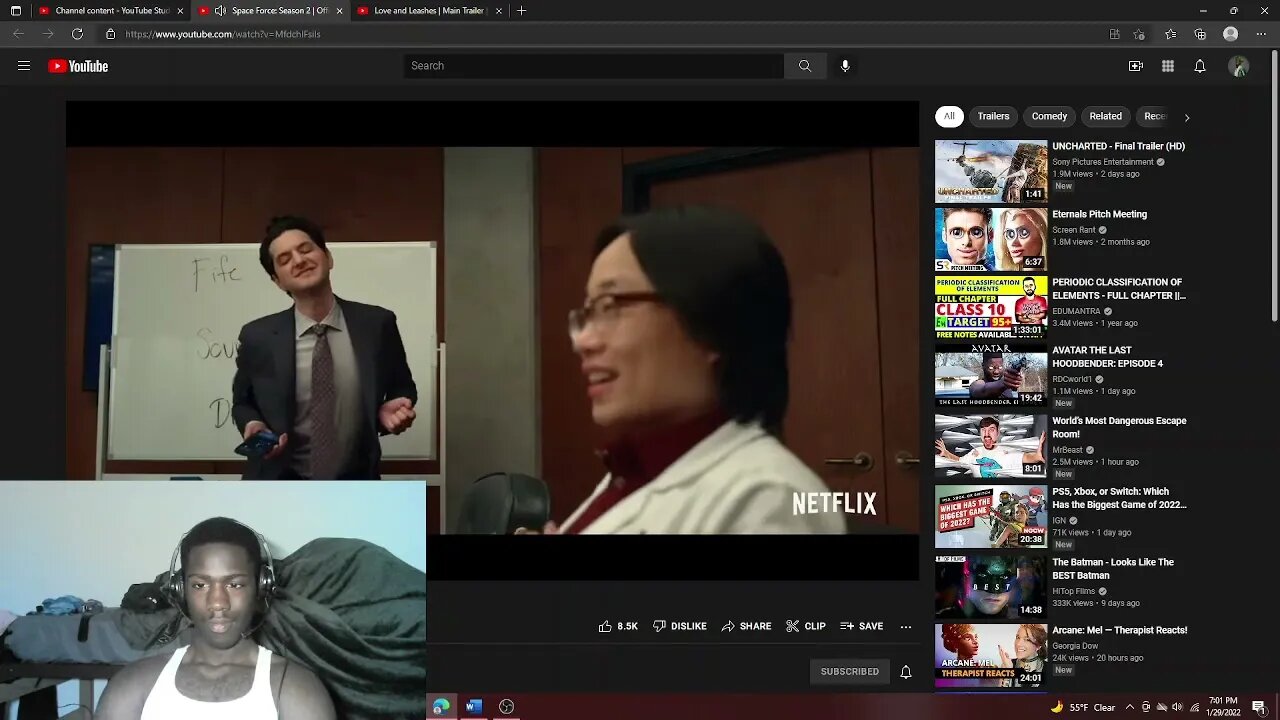1280x720 pixels.
Task: Open the taskbar volume speaker control
Action: coord(1177,707)
